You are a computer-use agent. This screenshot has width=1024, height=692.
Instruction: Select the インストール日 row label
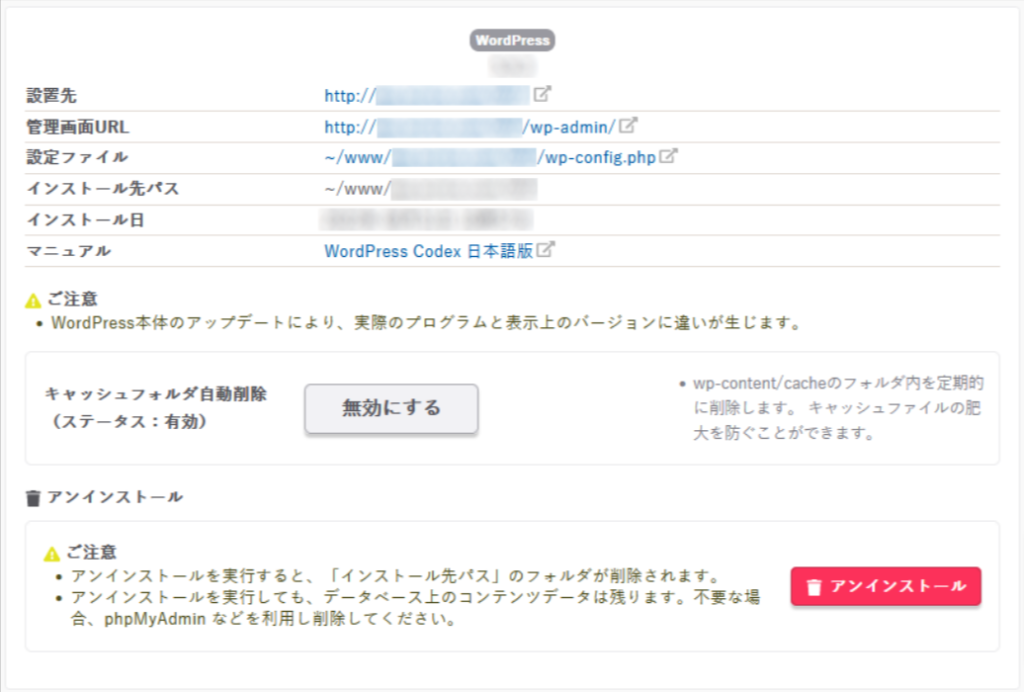(x=85, y=220)
